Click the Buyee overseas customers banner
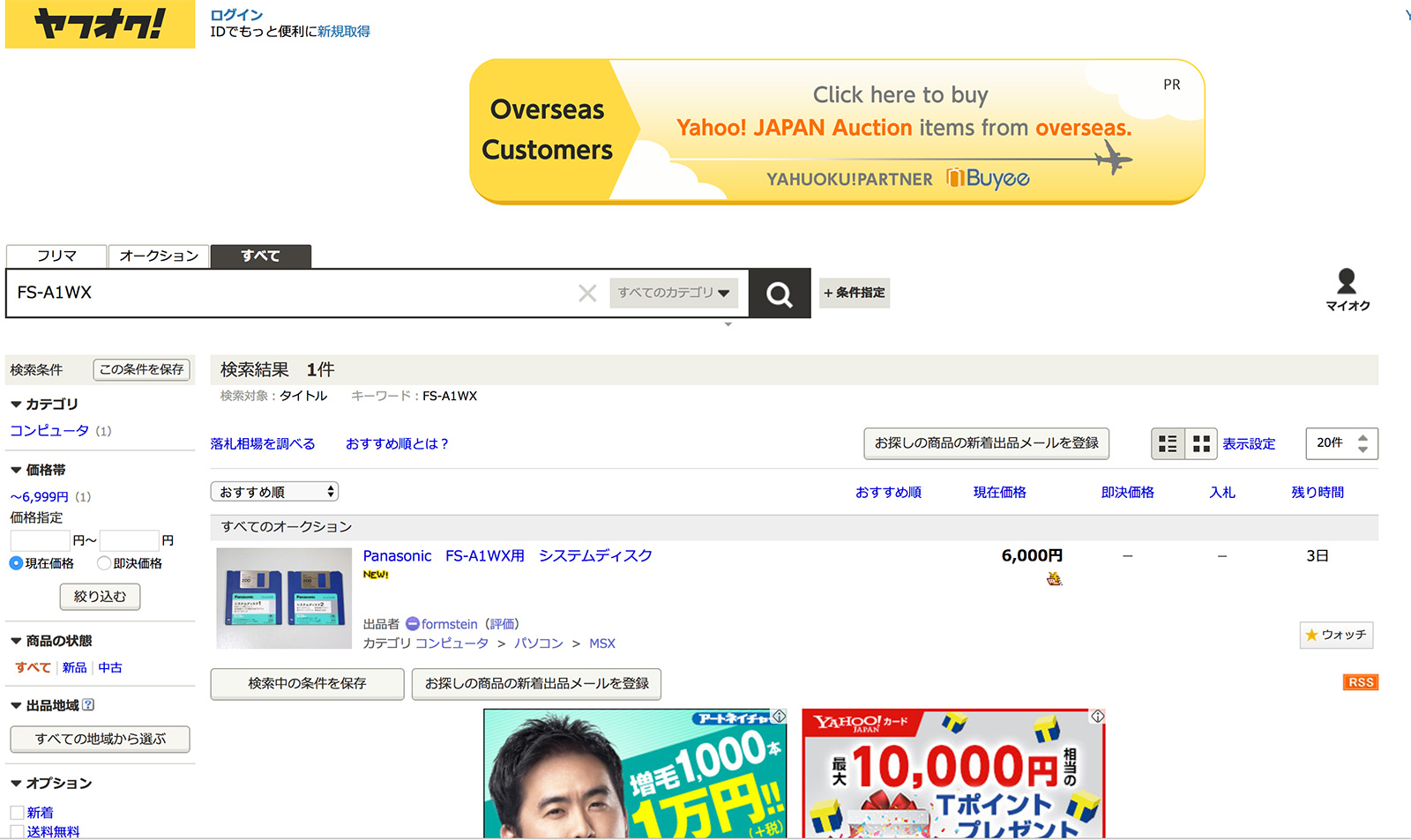 [x=837, y=132]
